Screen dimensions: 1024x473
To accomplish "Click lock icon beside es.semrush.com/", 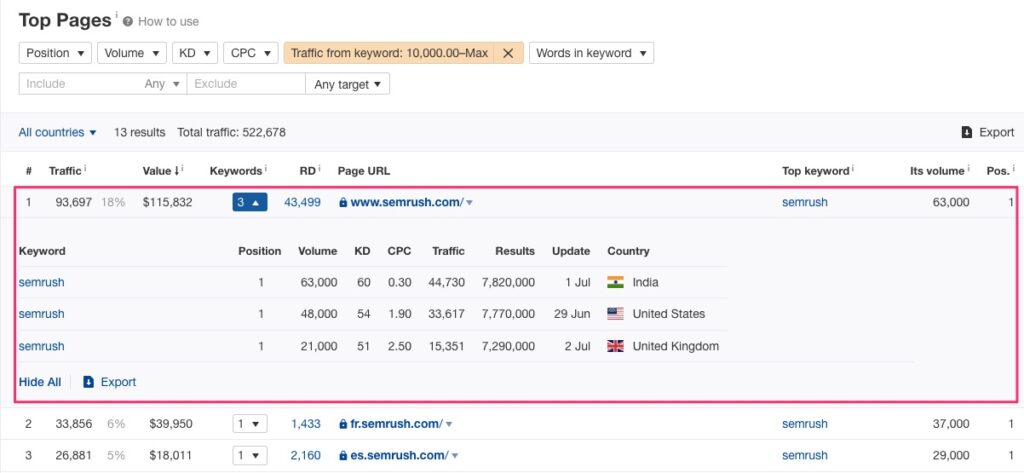I will pos(343,455).
